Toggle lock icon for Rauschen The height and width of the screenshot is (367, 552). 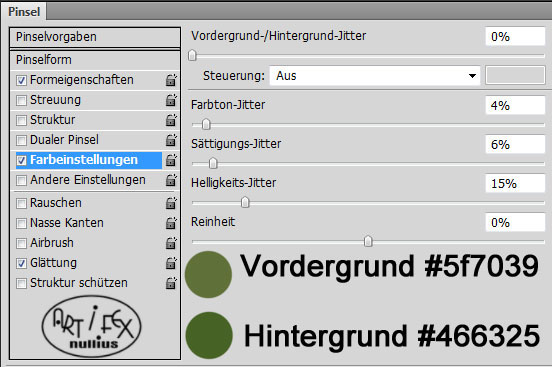click(171, 203)
